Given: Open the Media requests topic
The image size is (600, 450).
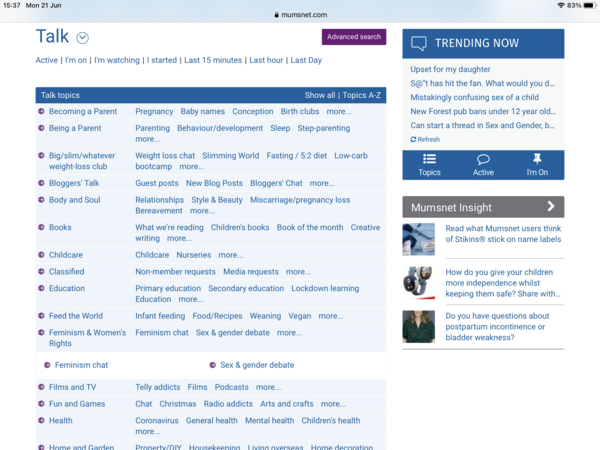Looking at the screenshot, I should click(x=251, y=272).
